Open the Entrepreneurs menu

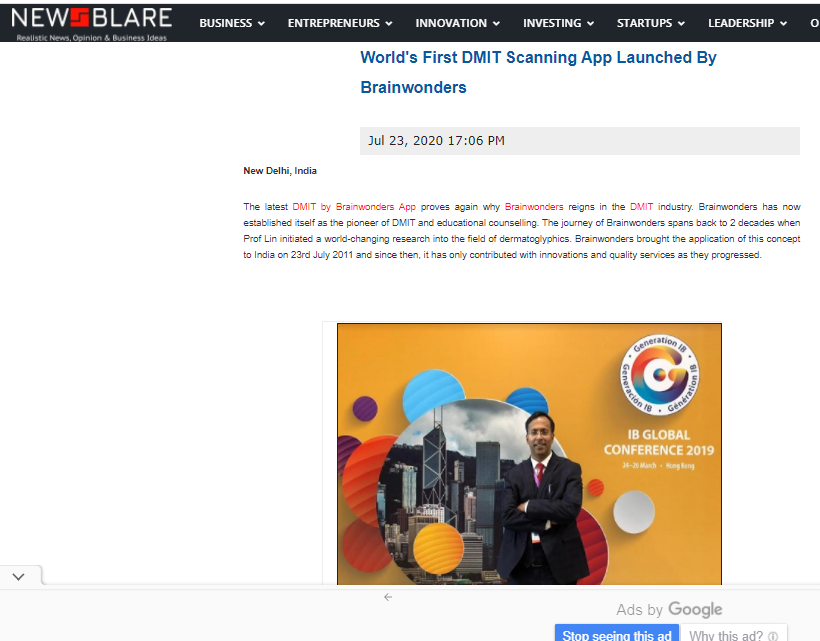click(340, 24)
